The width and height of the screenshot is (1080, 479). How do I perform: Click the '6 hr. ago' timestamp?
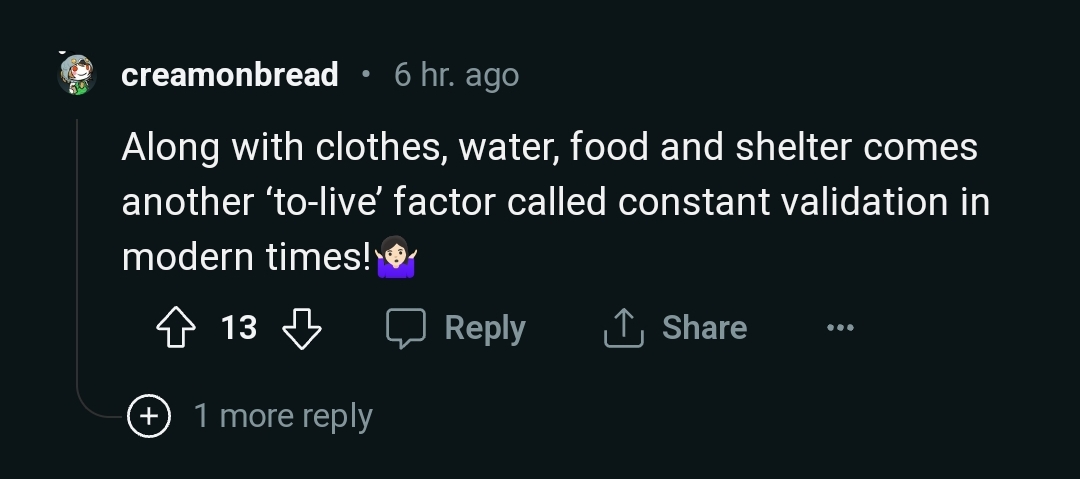click(457, 75)
